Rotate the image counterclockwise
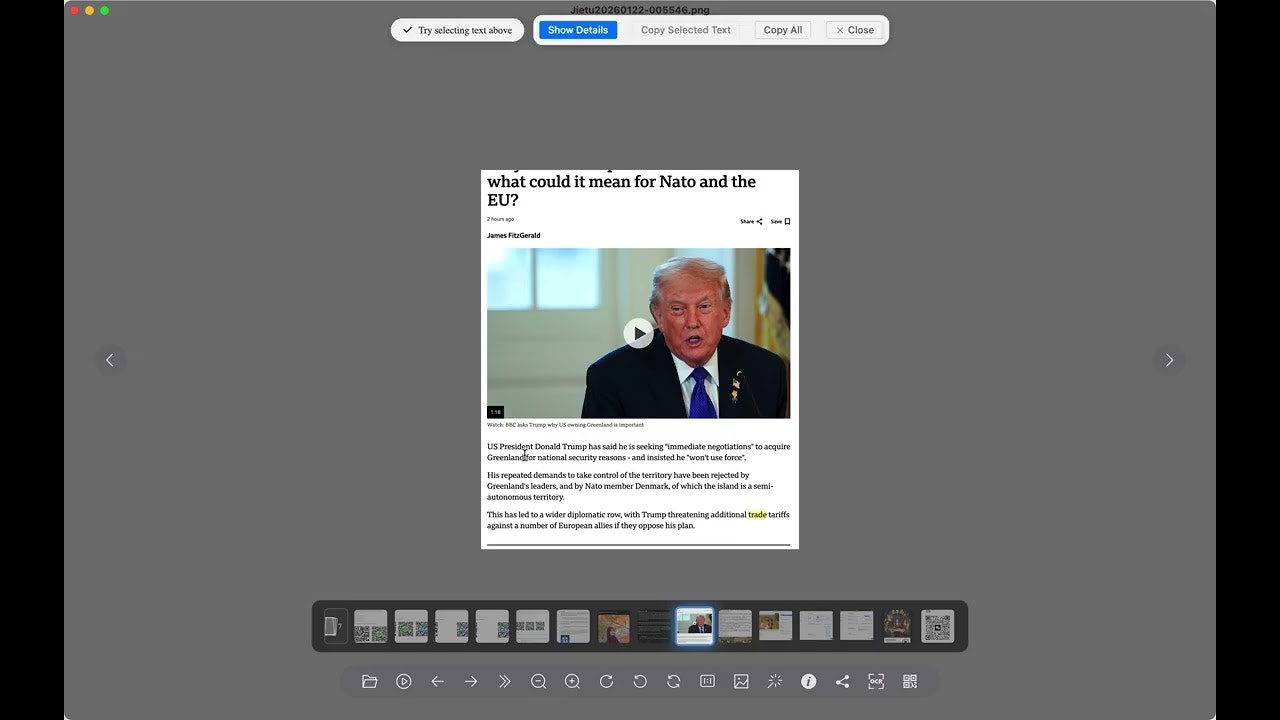Viewport: 1280px width, 720px height. (640, 681)
